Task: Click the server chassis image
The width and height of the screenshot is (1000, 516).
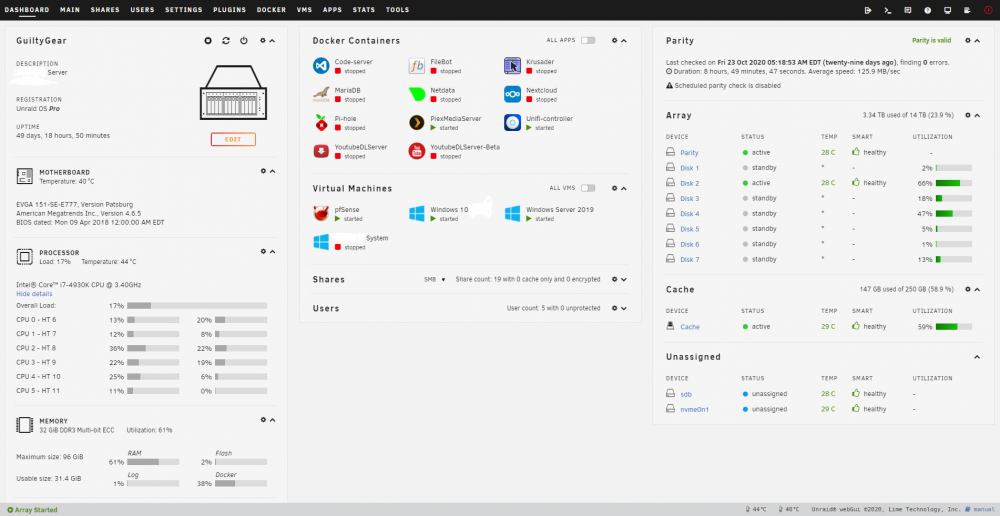Action: pos(233,91)
